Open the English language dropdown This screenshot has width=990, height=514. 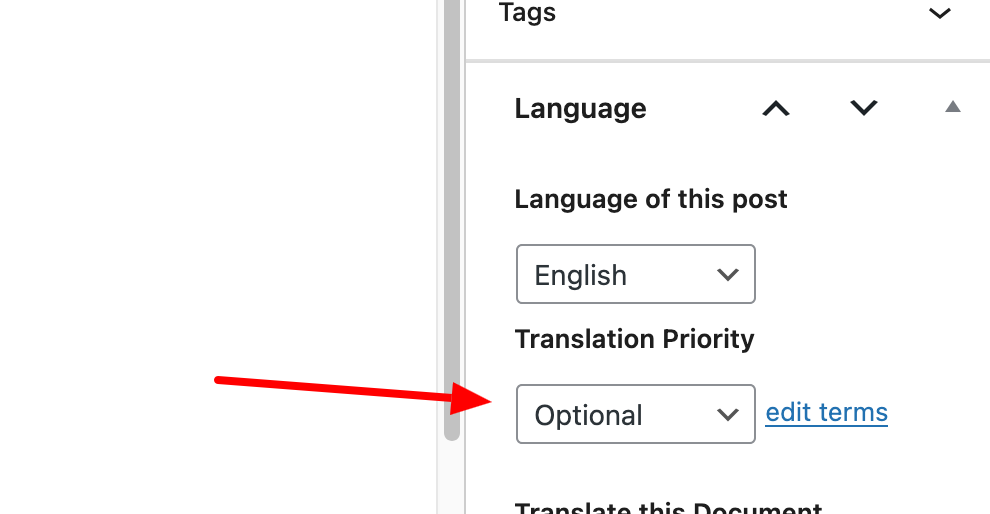pos(635,274)
